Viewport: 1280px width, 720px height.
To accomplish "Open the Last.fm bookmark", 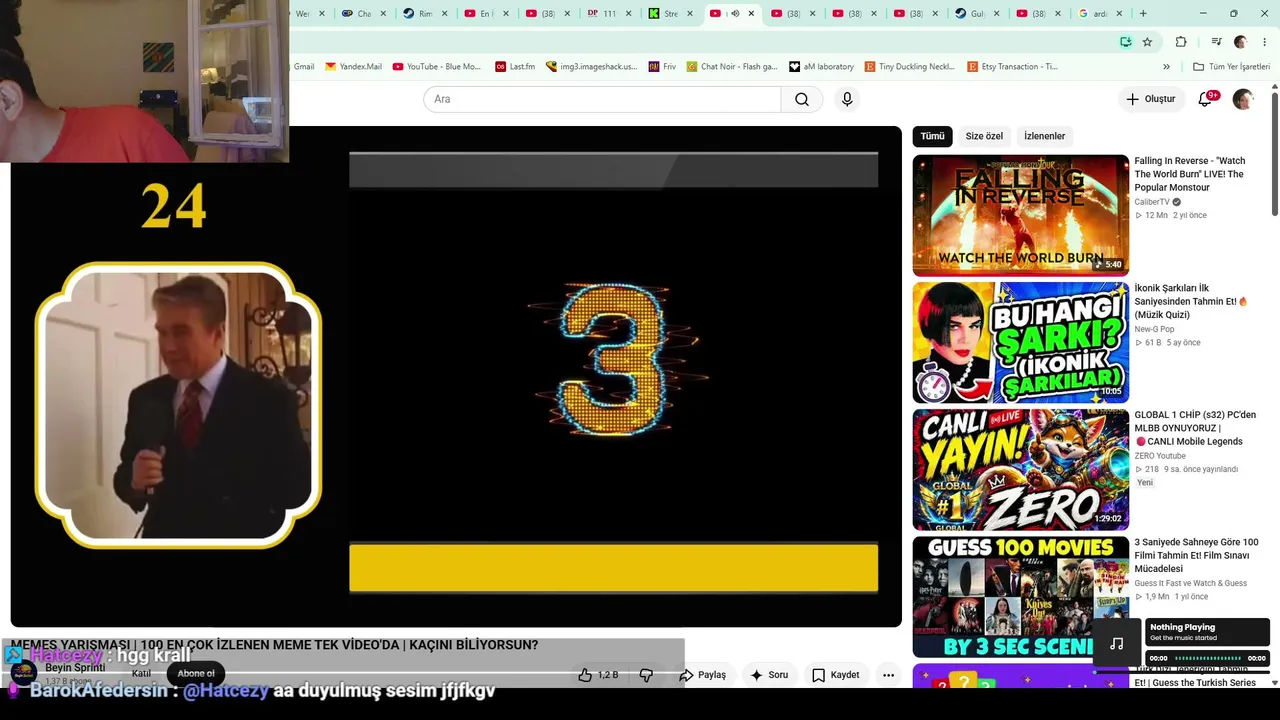I will tap(515, 67).
